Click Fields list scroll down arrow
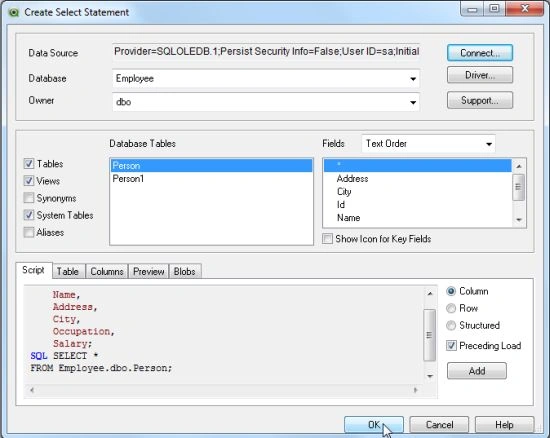The width and height of the screenshot is (550, 438). coord(519,220)
